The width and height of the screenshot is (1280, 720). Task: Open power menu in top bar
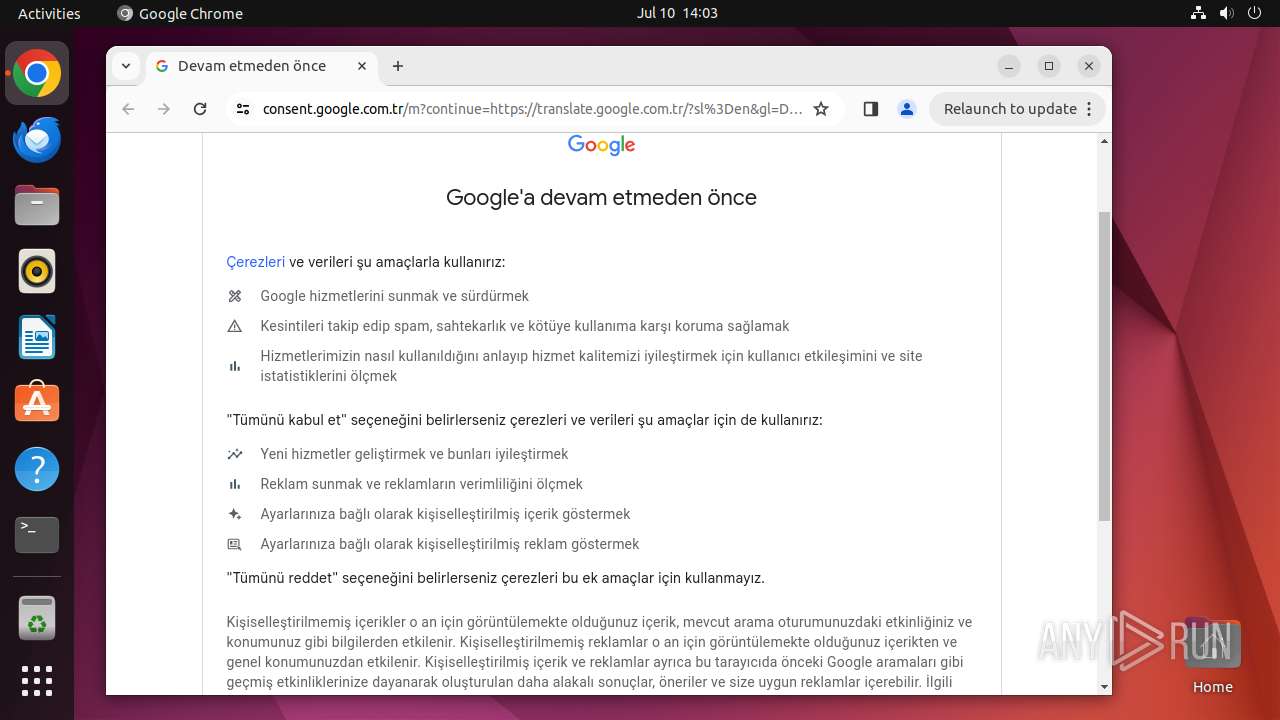click(x=1254, y=13)
